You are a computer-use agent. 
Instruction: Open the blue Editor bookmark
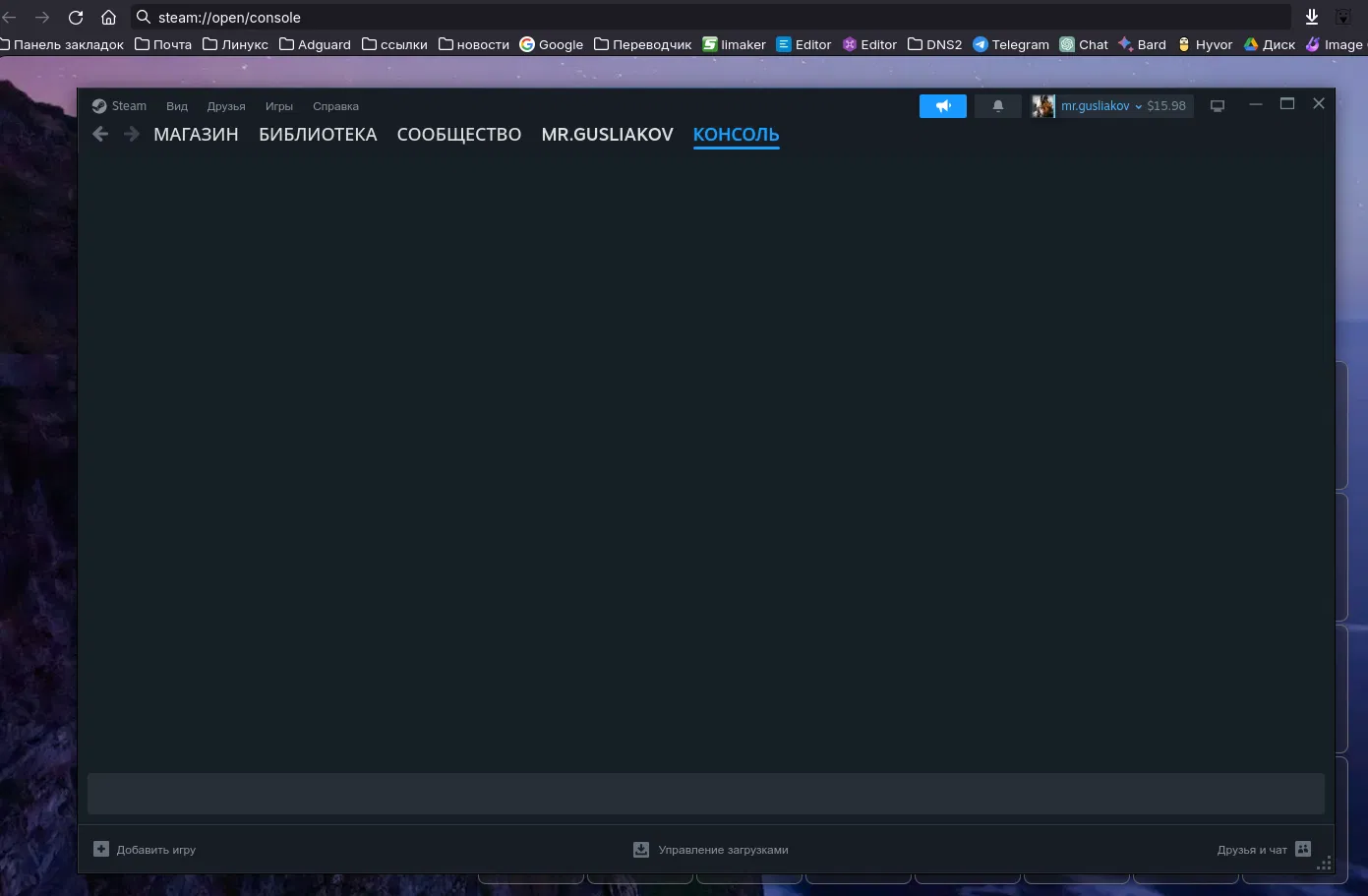pos(803,44)
